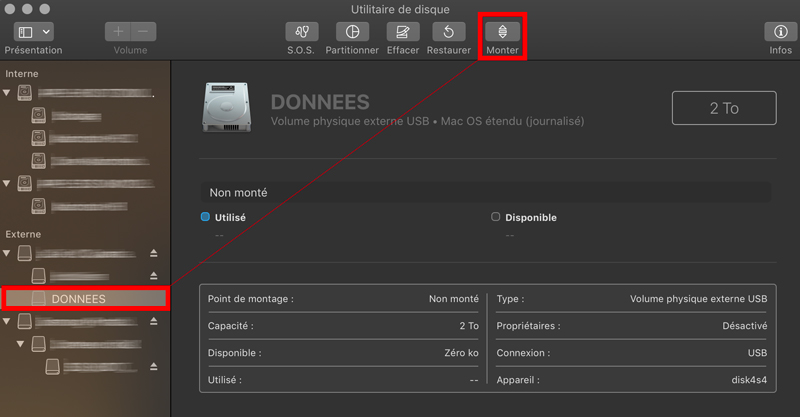800x417 pixels.
Task: Click the add volume plus button
Action: [x=119, y=32]
